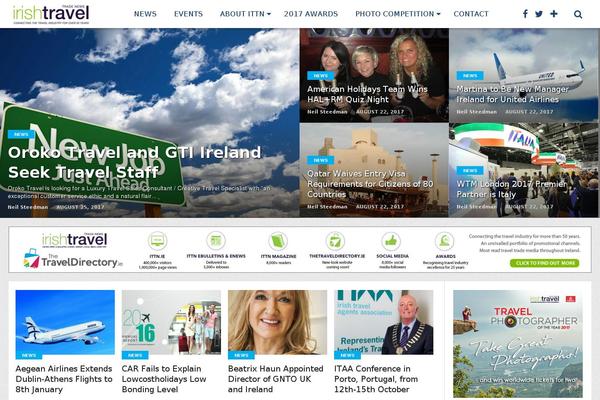The width and height of the screenshot is (600, 400).
Task: Click August 22, 2017 date on WTM London story
Action: [529, 206]
